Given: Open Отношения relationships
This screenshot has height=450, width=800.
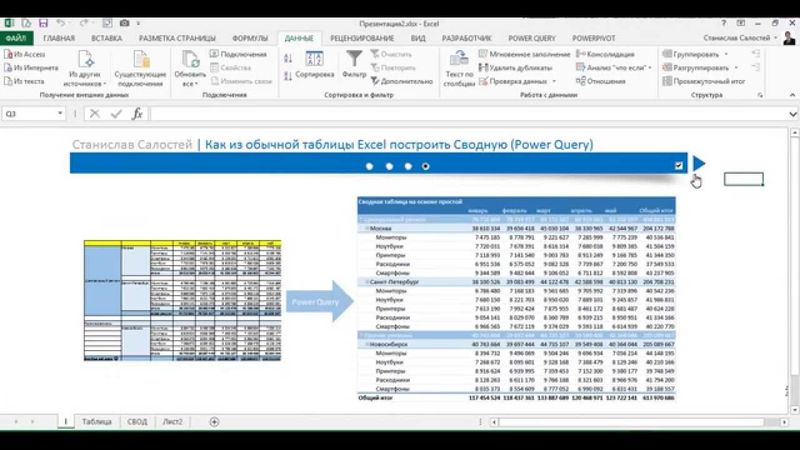Looking at the screenshot, I should click(x=601, y=81).
